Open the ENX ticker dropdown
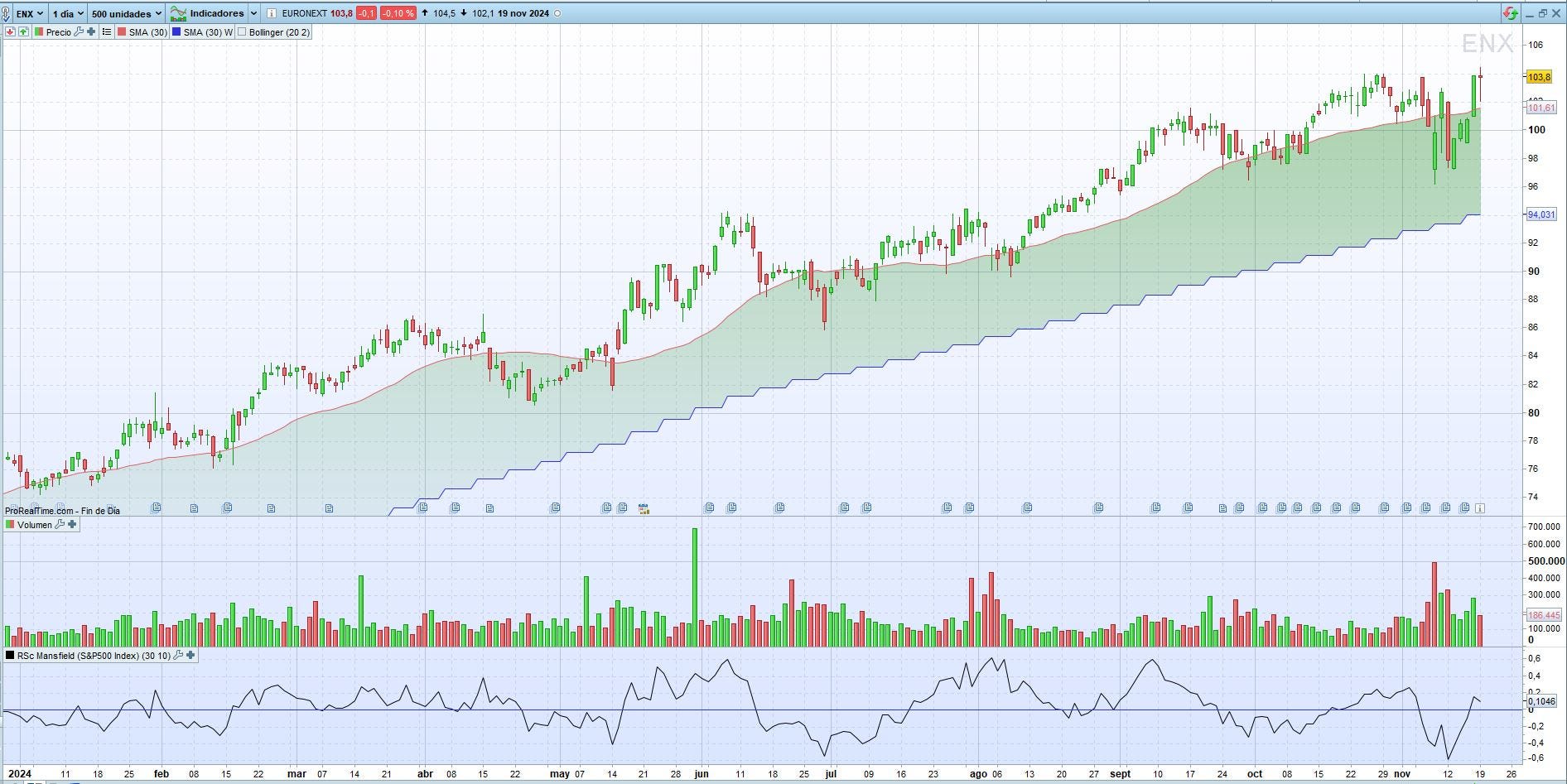The width and height of the screenshot is (1567, 784). click(30, 13)
